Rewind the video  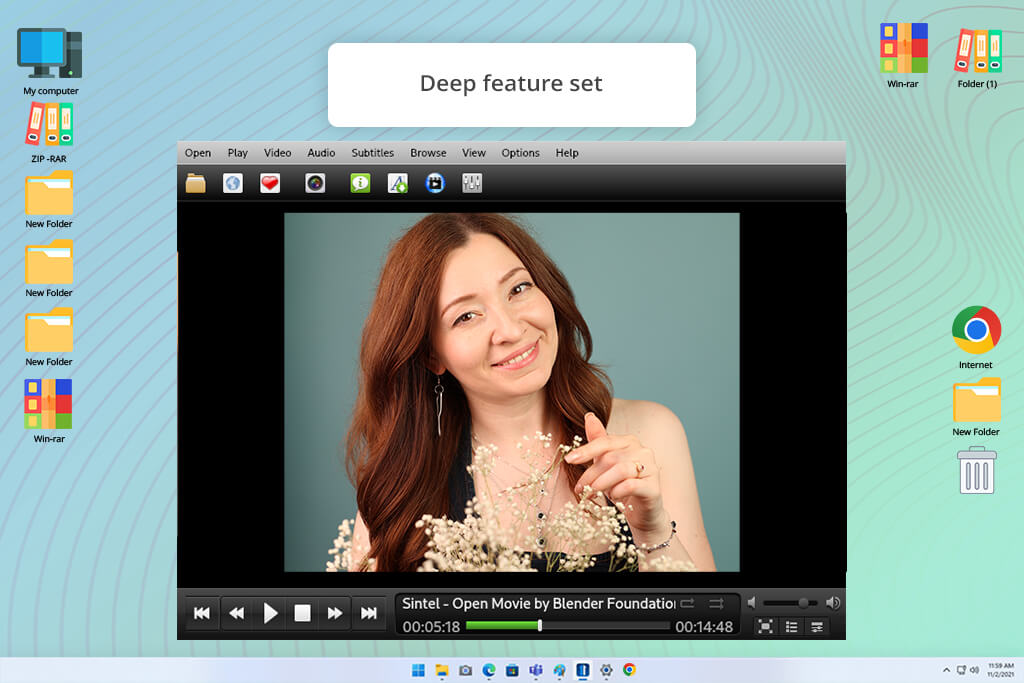tap(236, 613)
